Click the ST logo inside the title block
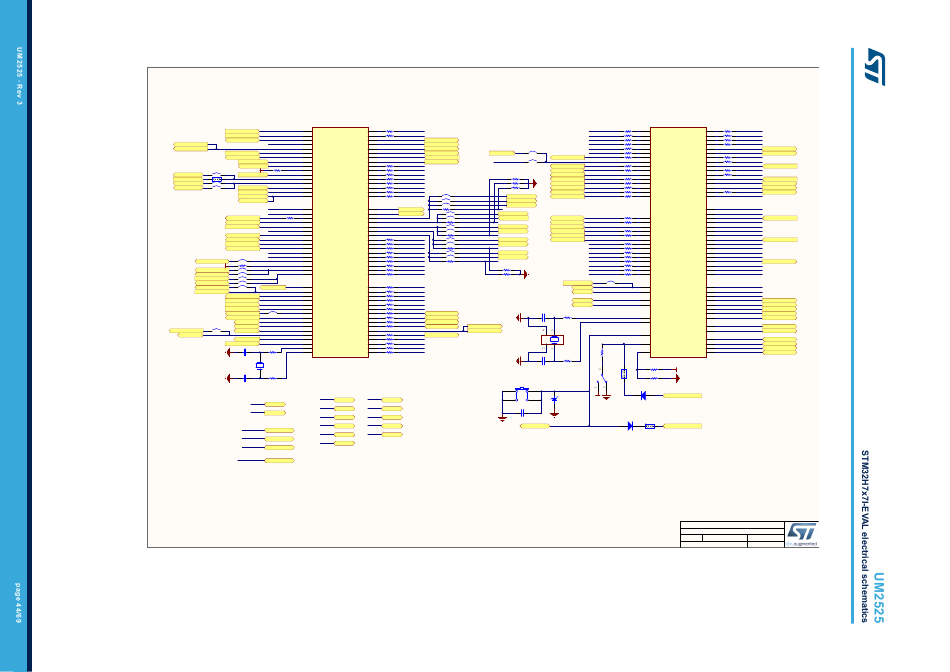 click(x=802, y=533)
